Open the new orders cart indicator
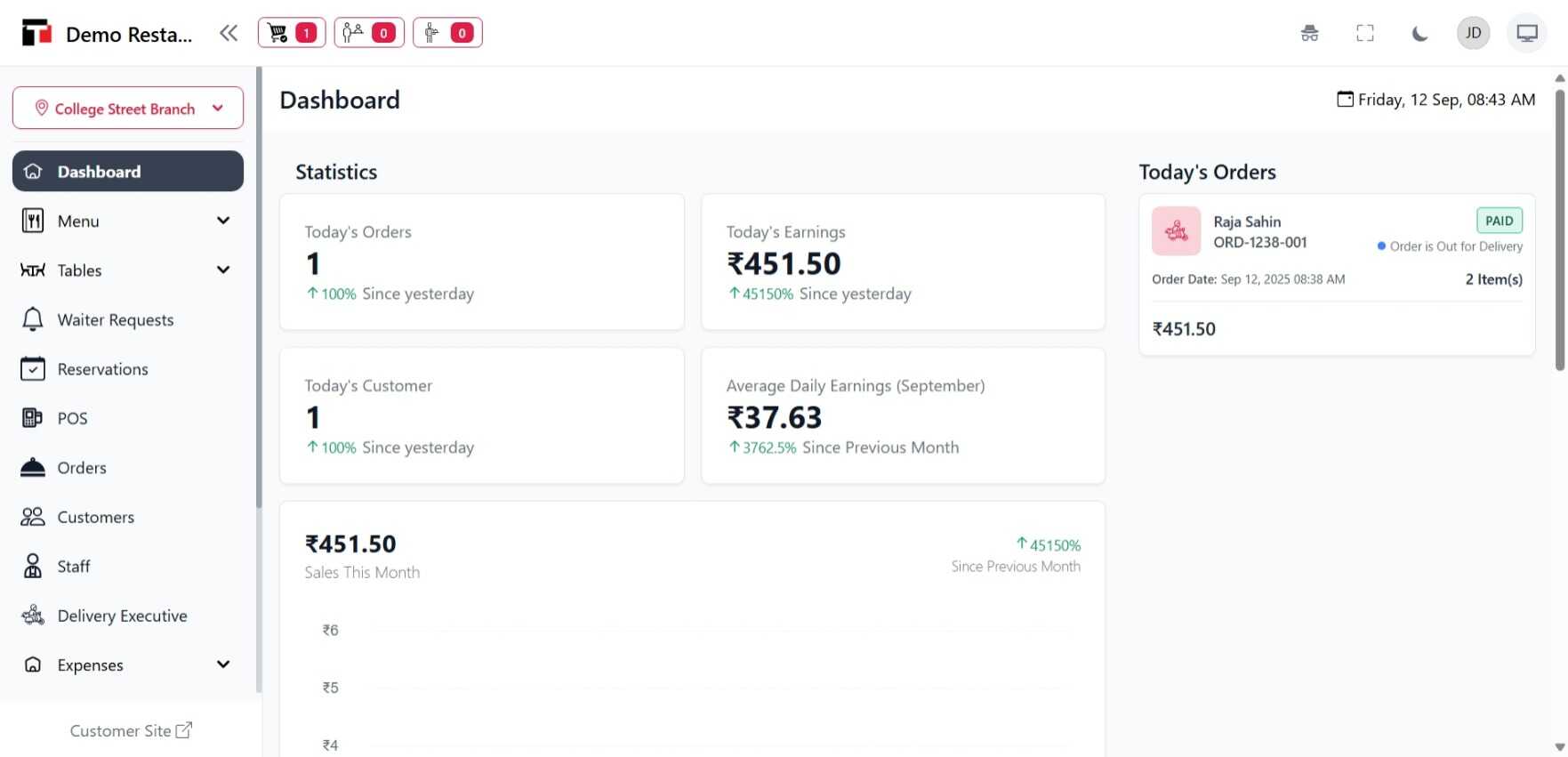The image size is (1568, 757). (x=291, y=33)
